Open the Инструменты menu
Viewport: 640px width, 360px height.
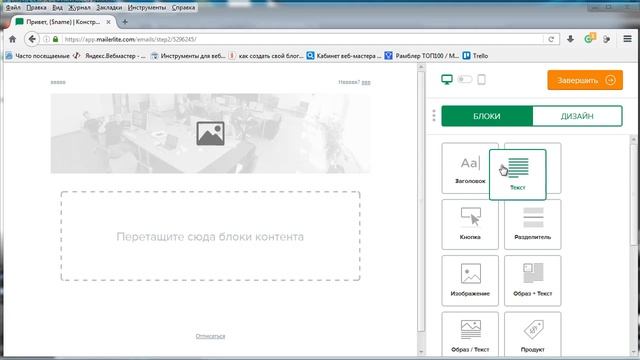pyautogui.click(x=147, y=7)
